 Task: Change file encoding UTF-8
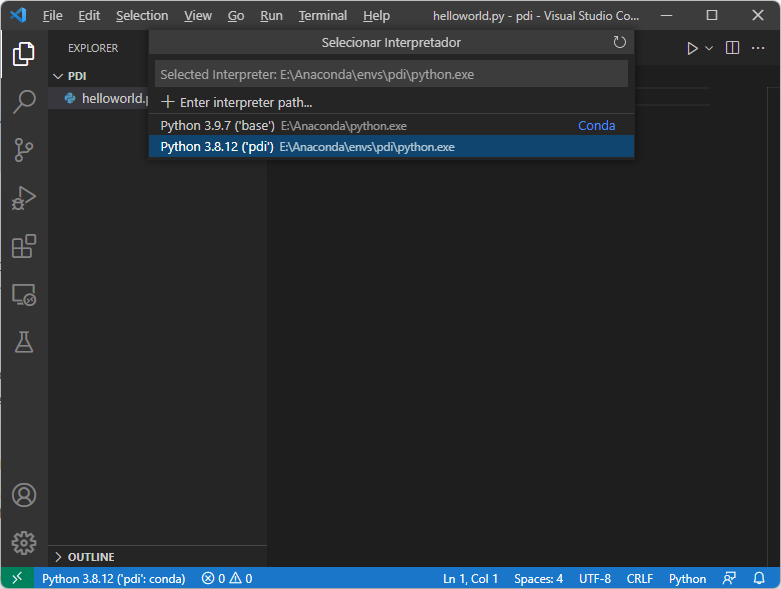point(595,579)
